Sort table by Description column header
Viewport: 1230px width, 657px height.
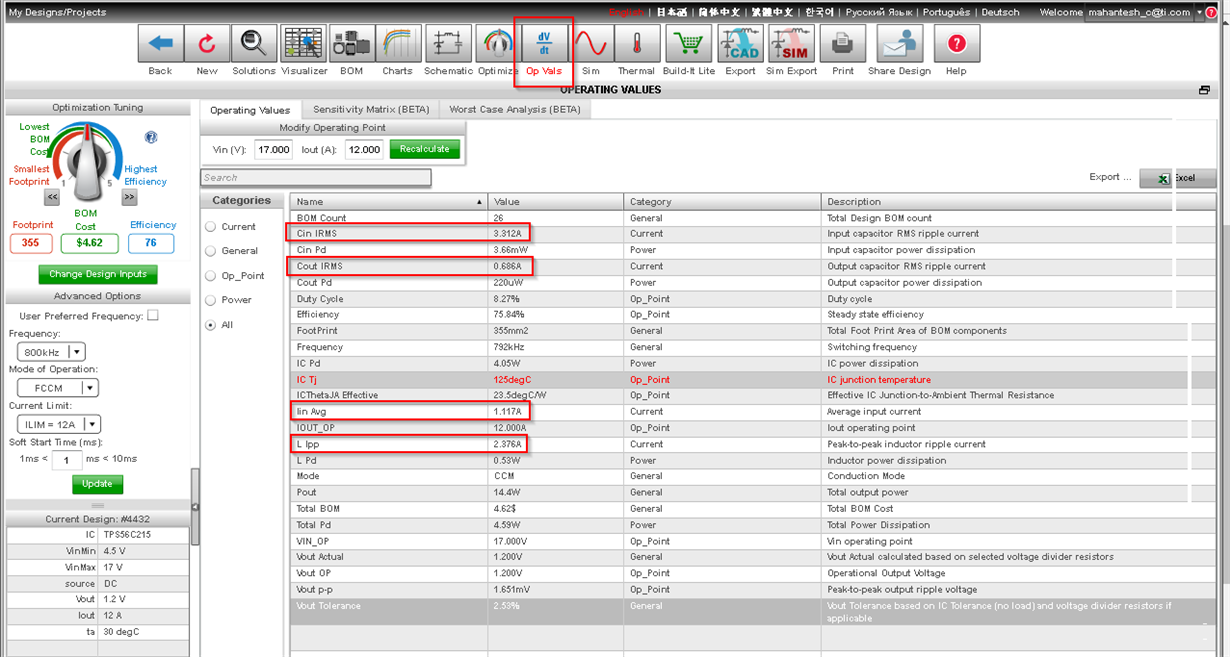click(x=1018, y=202)
